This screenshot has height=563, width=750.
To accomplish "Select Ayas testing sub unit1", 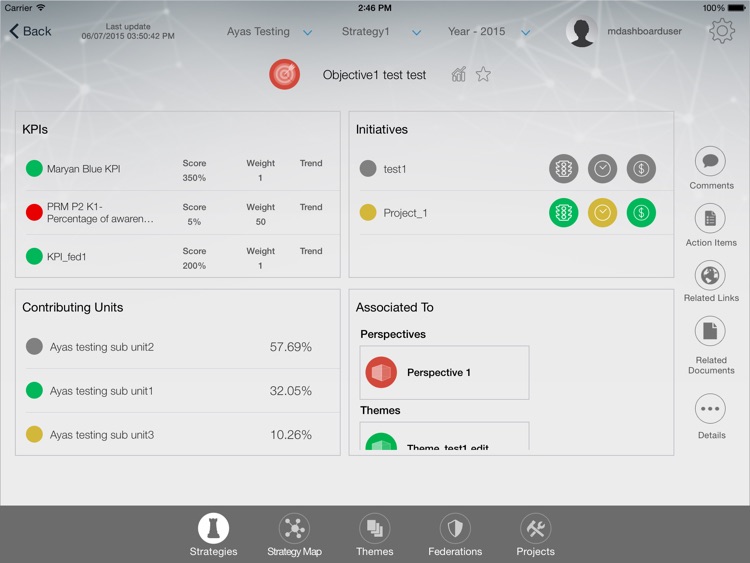I will tap(183, 391).
